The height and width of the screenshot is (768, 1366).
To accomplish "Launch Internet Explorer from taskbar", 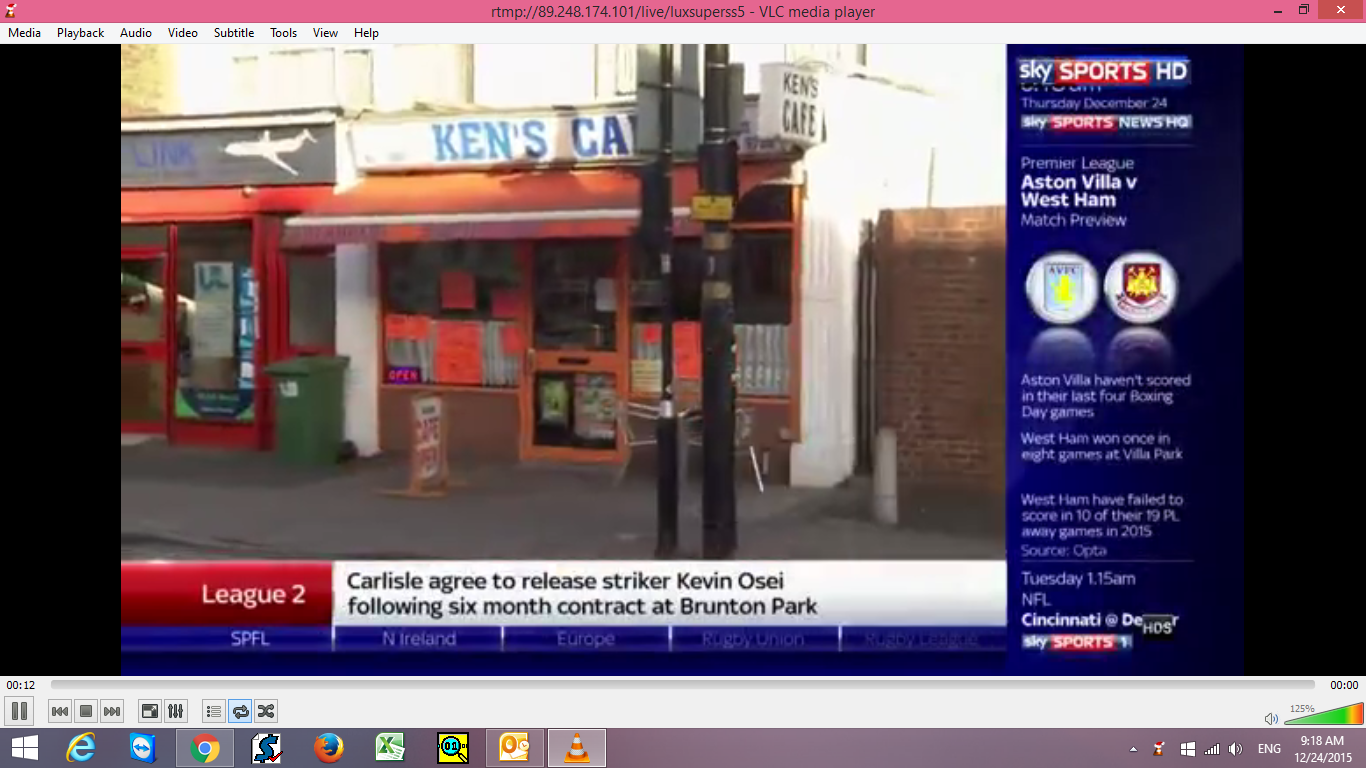I will [x=82, y=748].
